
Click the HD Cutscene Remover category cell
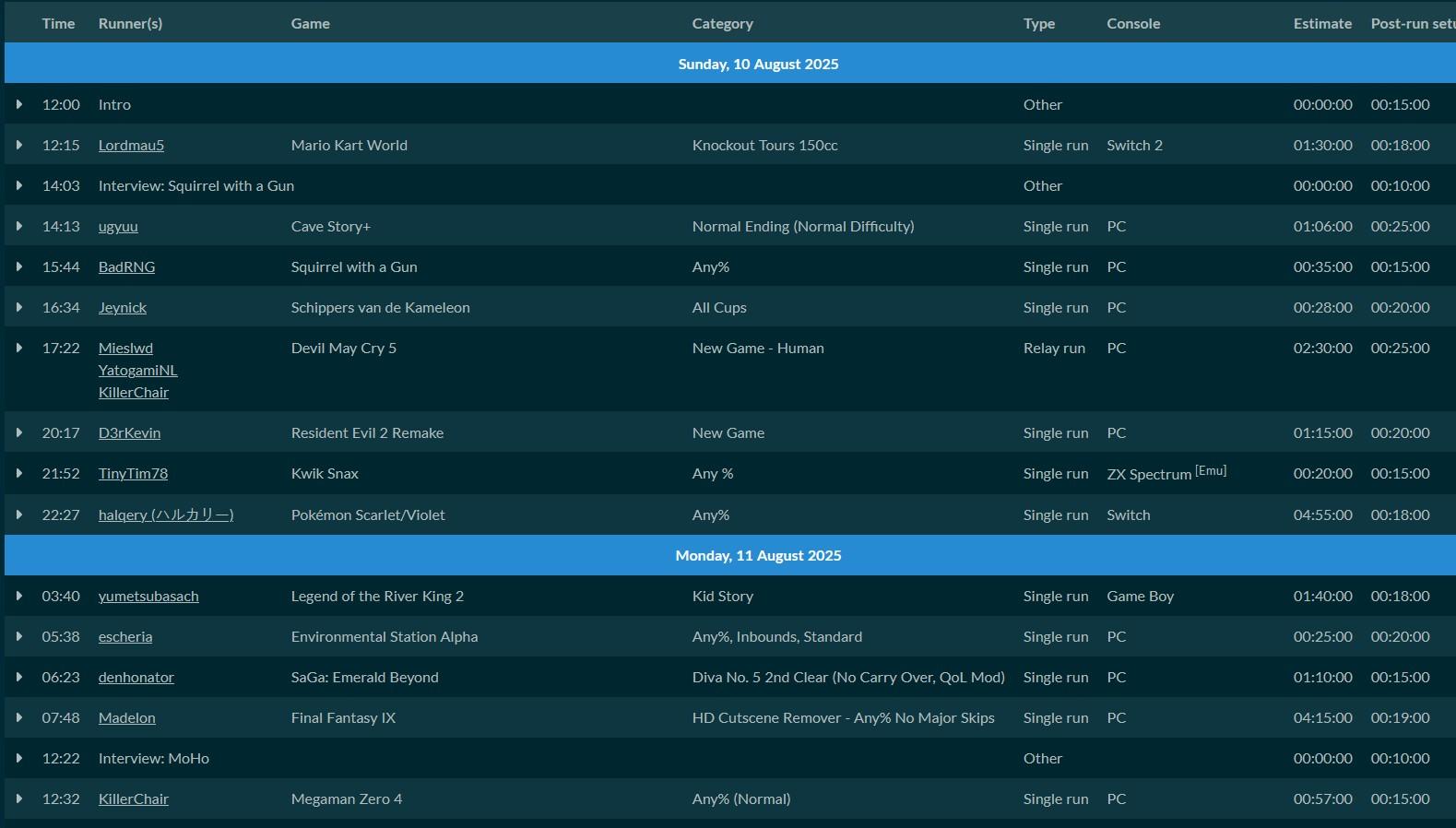[x=844, y=717]
